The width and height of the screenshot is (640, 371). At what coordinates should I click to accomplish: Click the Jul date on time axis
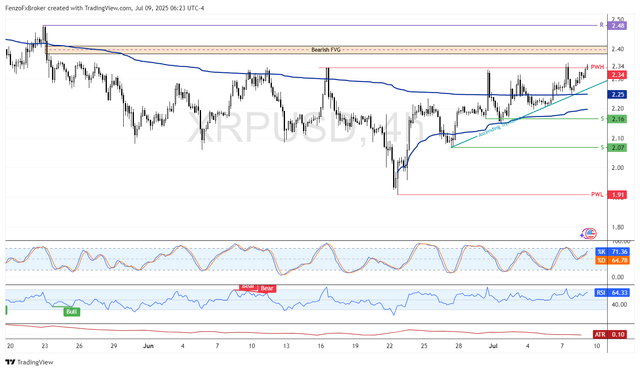[x=493, y=346]
